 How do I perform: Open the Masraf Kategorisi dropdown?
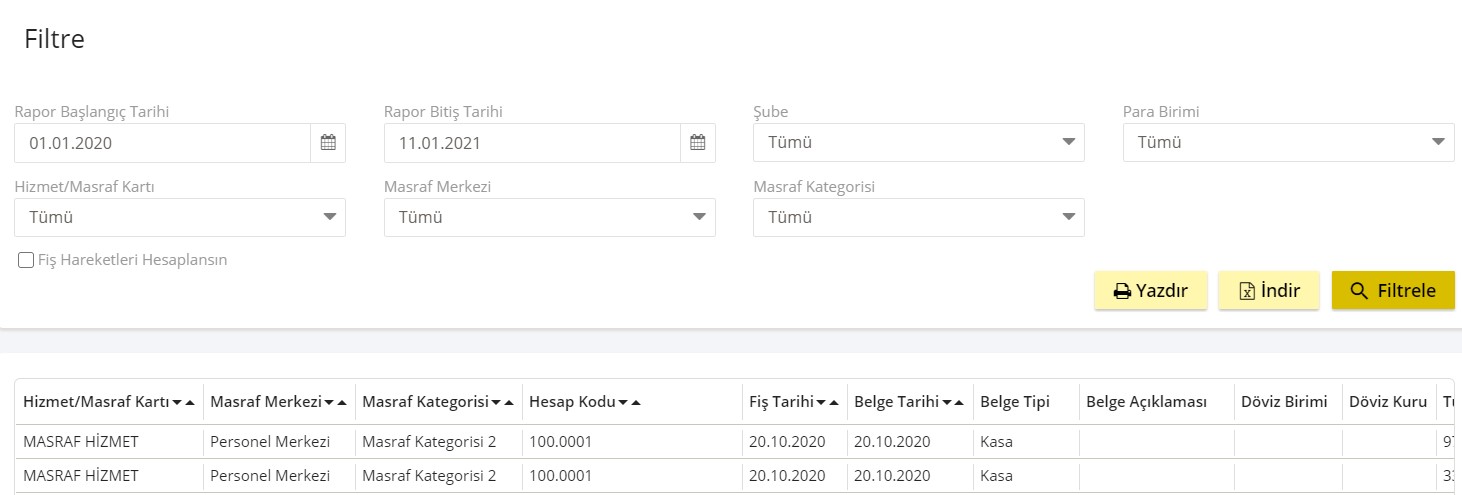[919, 217]
